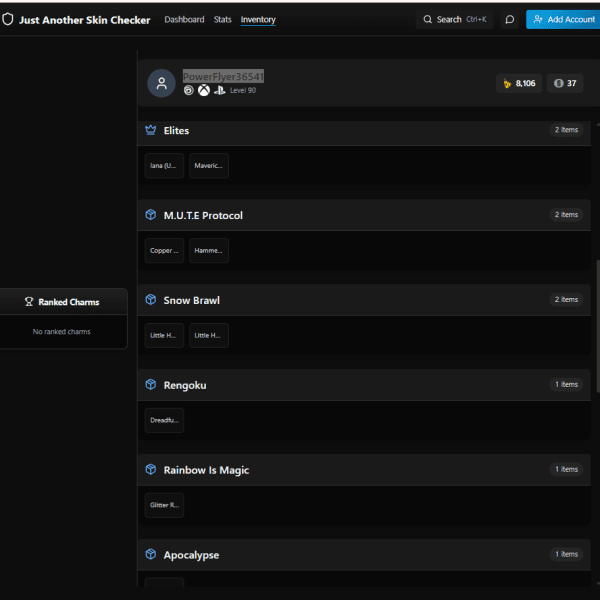Click the inventory vertical scrollbar
This screenshot has width=600, height=600.
click(598, 326)
